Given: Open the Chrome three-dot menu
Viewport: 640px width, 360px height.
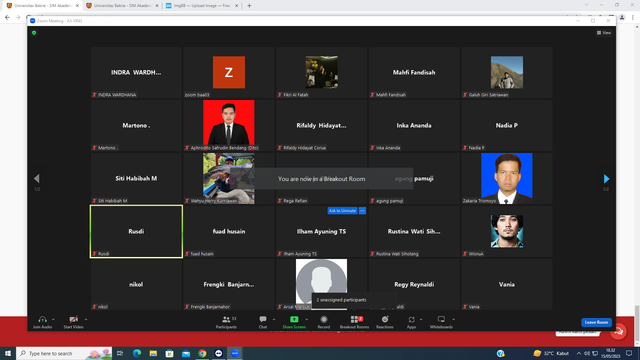Looking at the screenshot, I should point(633,18).
